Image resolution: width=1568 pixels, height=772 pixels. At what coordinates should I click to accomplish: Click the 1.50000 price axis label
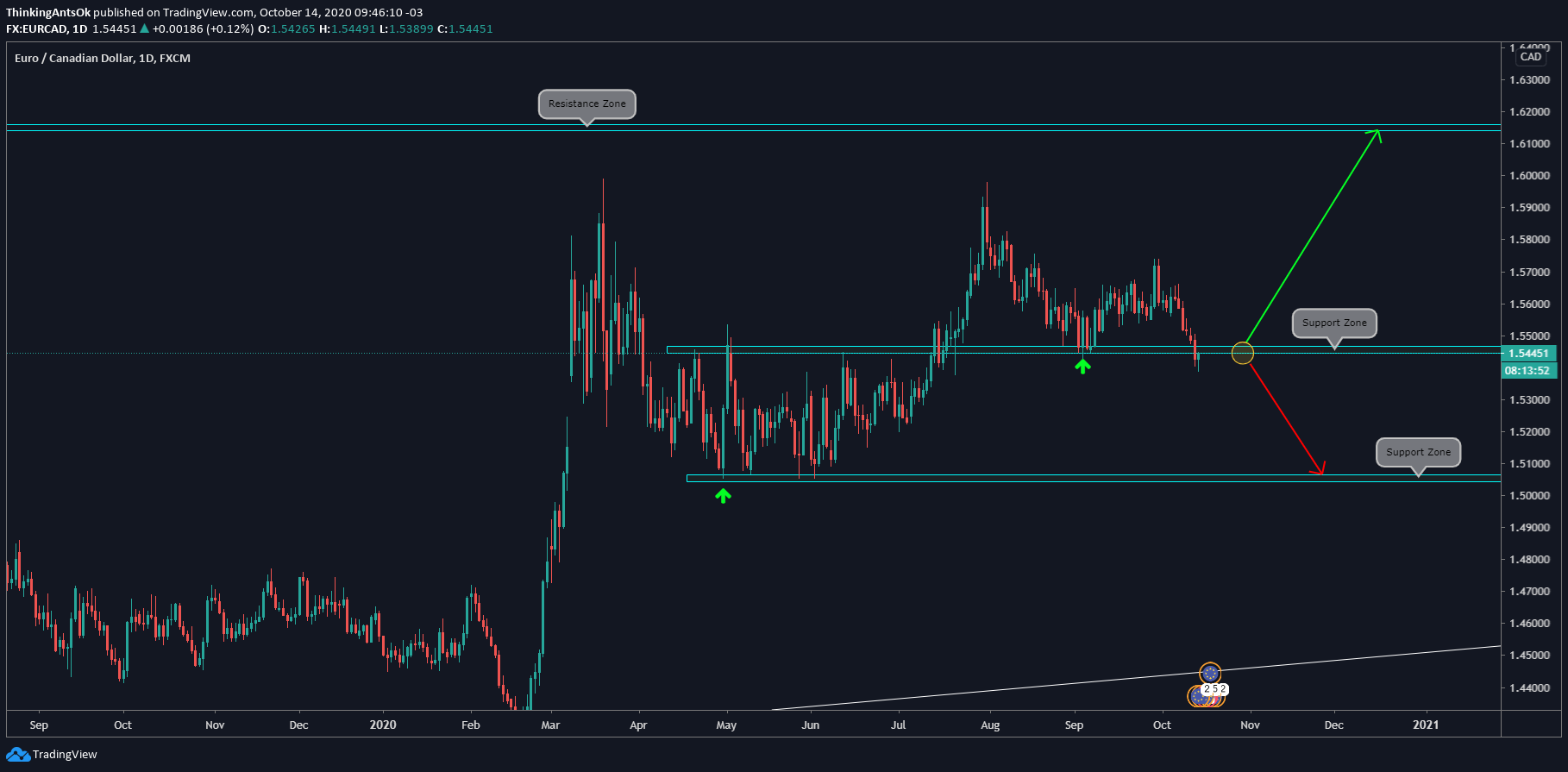point(1530,496)
